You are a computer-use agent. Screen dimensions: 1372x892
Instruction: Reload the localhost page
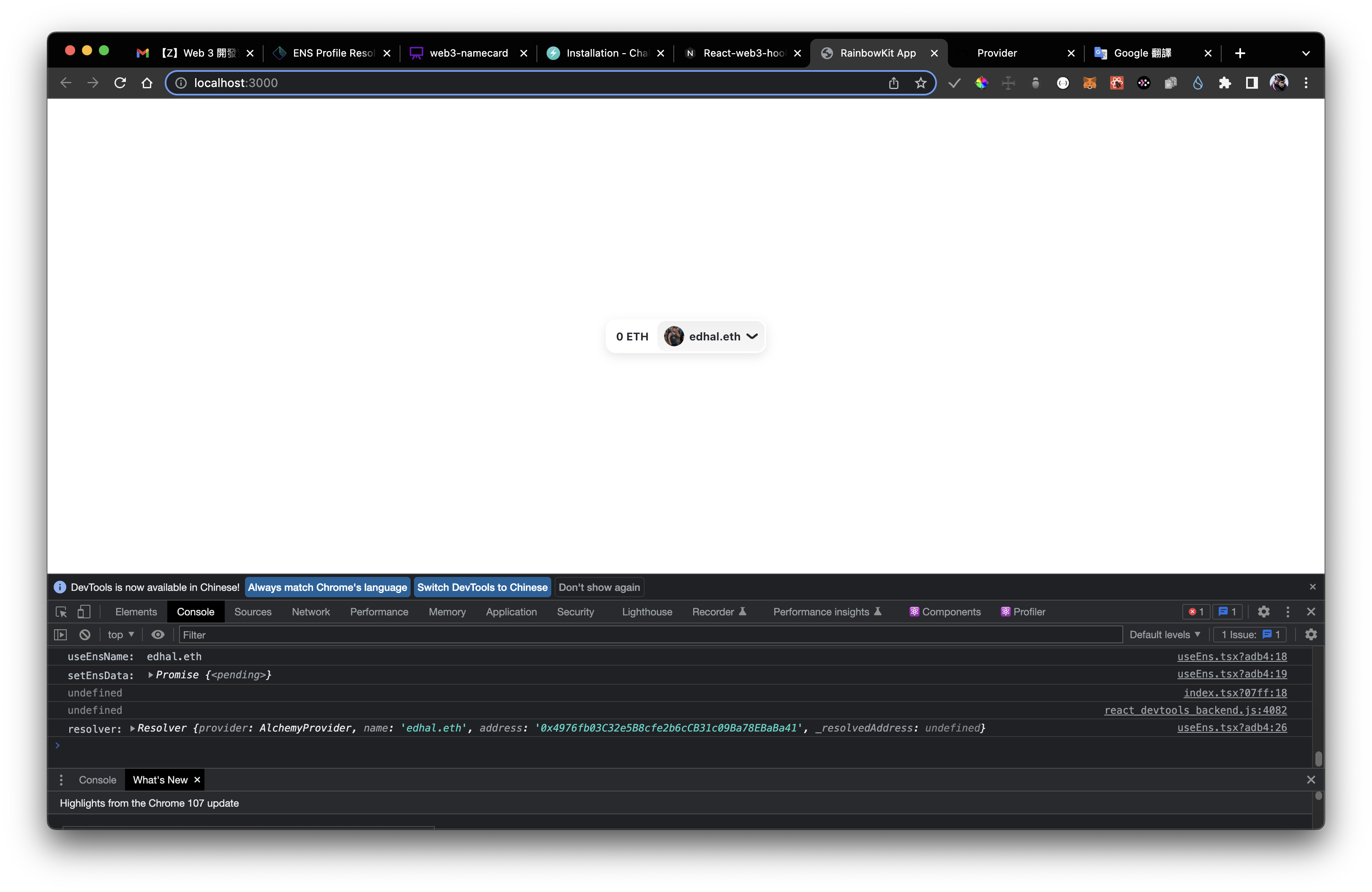pyautogui.click(x=120, y=83)
